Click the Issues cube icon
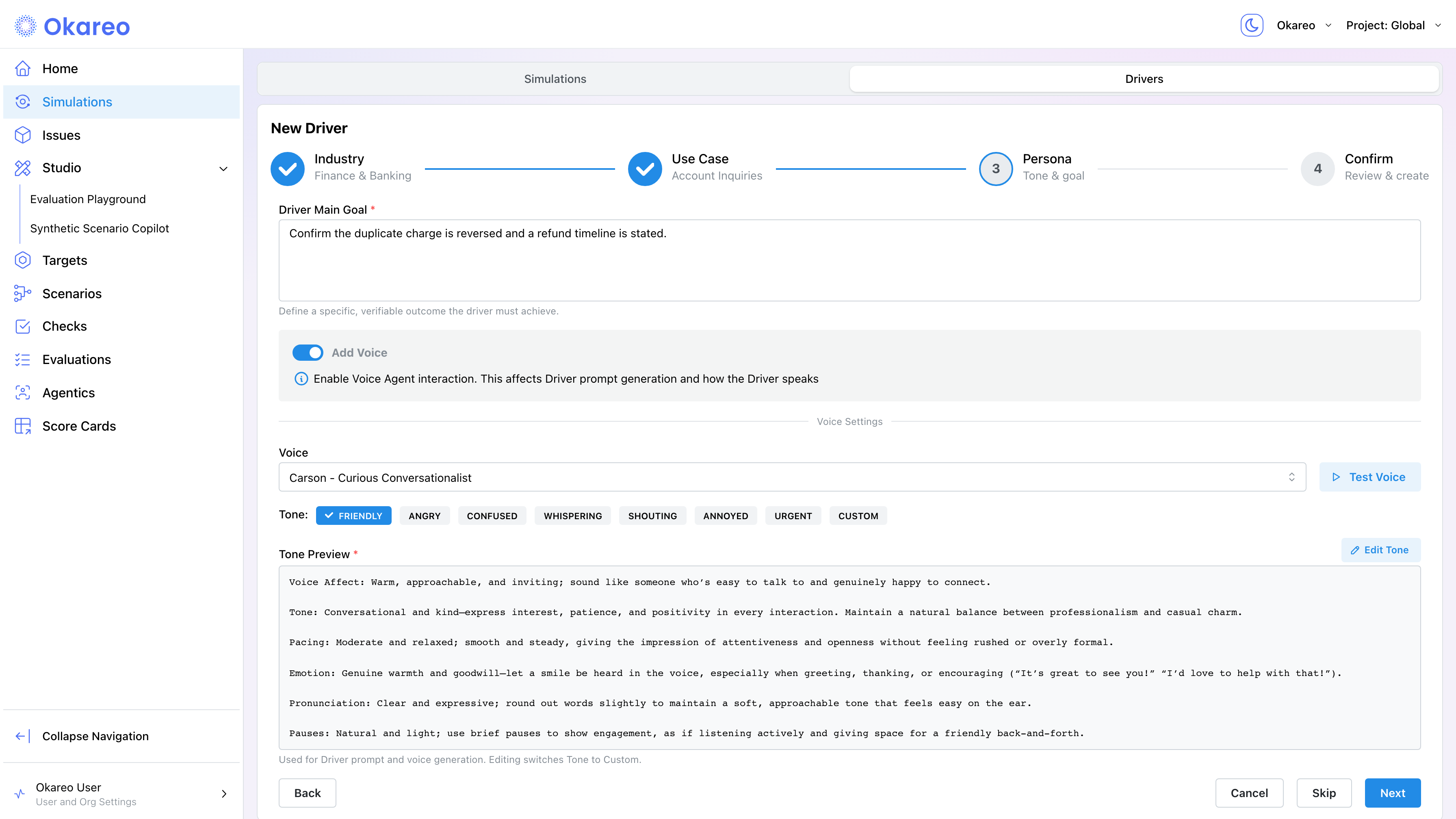The image size is (1456, 819). coord(23,135)
